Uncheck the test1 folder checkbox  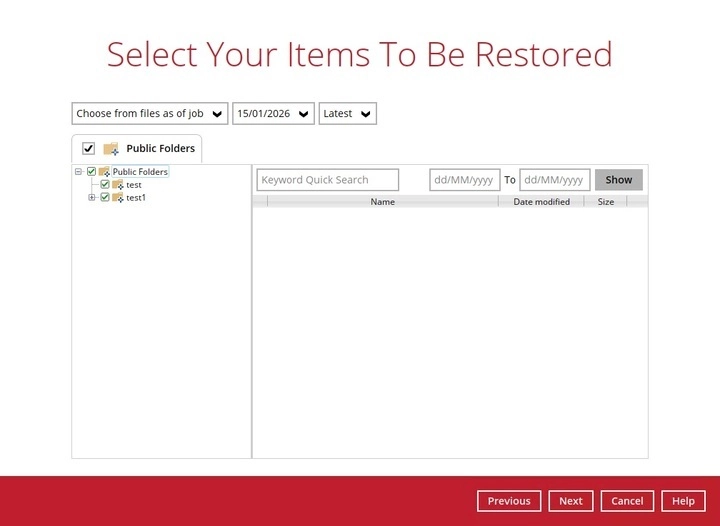[105, 197]
